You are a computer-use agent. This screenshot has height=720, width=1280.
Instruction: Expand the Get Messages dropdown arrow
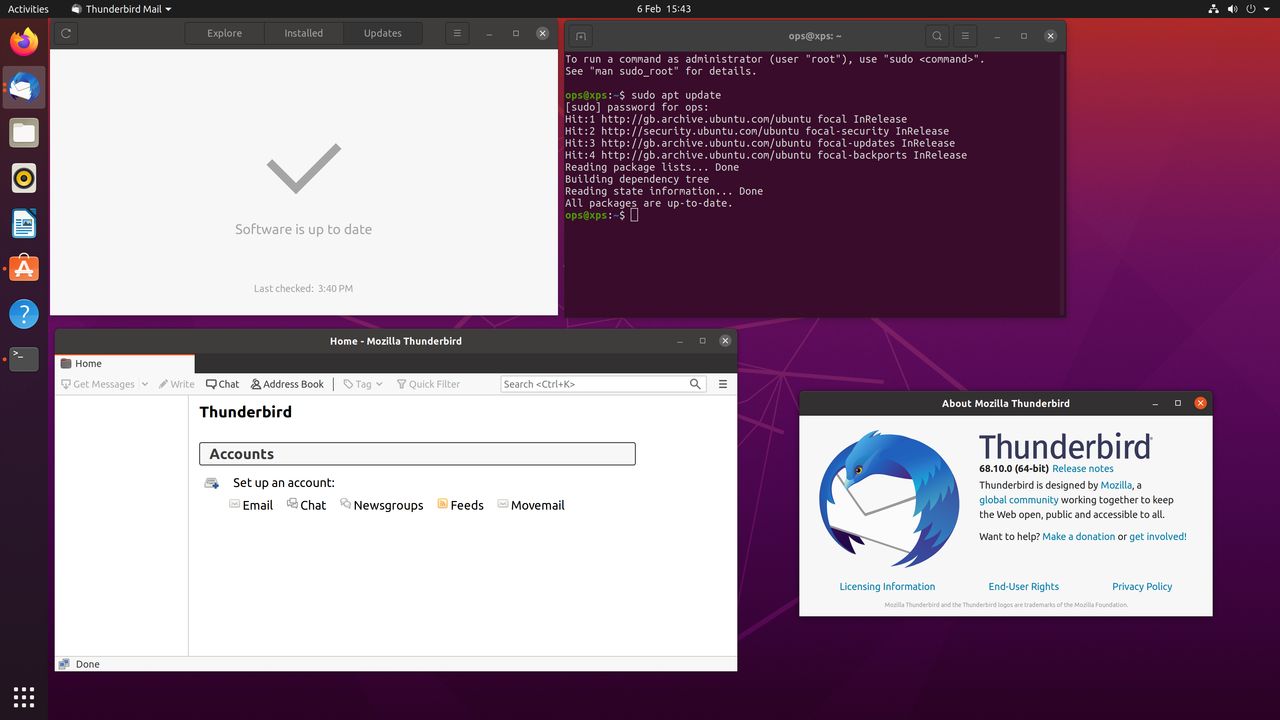(x=144, y=384)
